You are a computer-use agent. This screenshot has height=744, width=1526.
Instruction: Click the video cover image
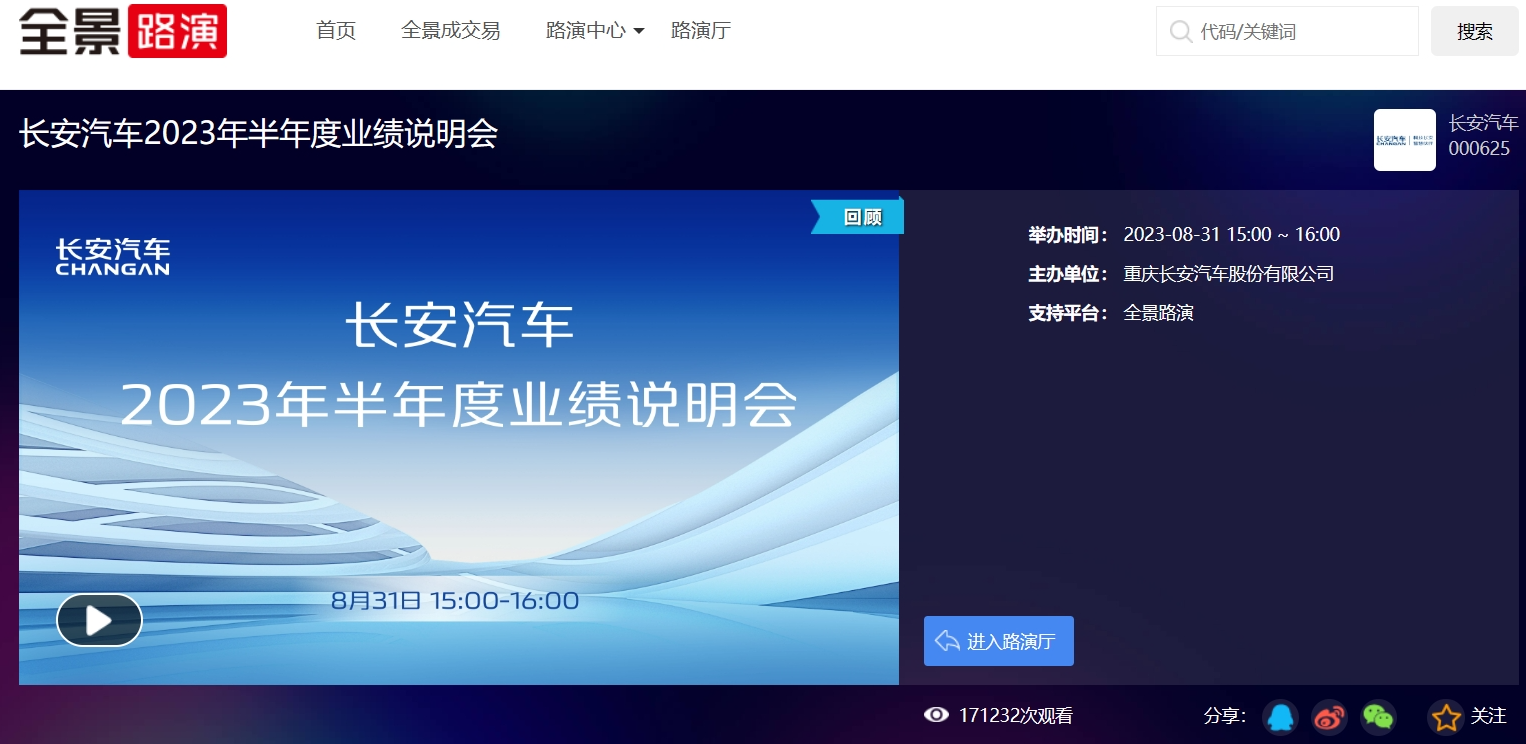459,438
